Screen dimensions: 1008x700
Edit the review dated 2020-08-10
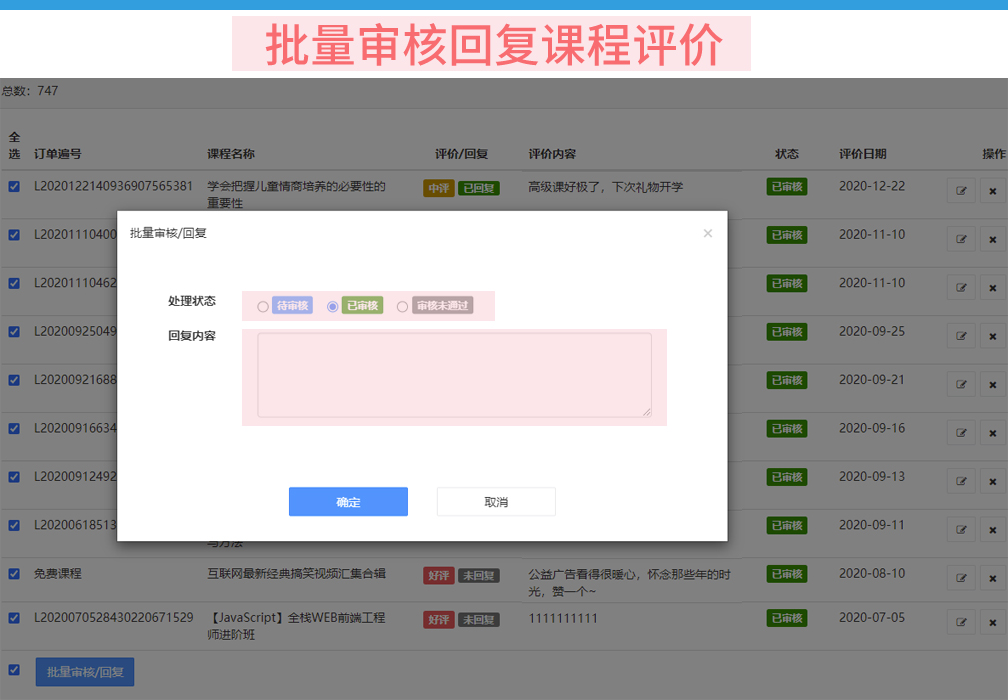(x=961, y=578)
